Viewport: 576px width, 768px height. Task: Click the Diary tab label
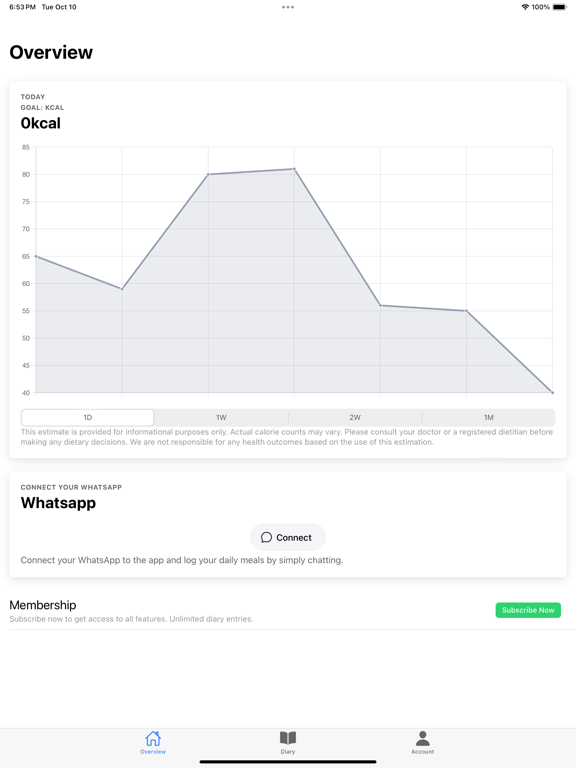point(288,752)
